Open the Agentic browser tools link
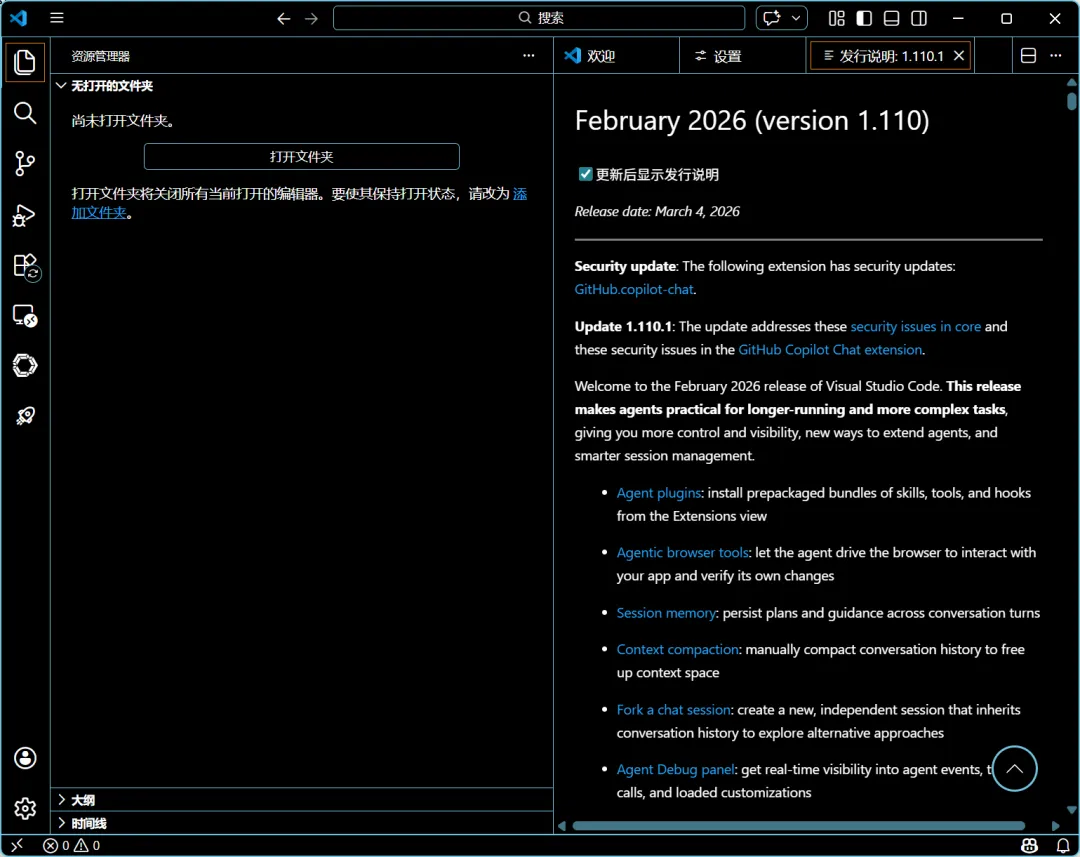 (x=683, y=553)
